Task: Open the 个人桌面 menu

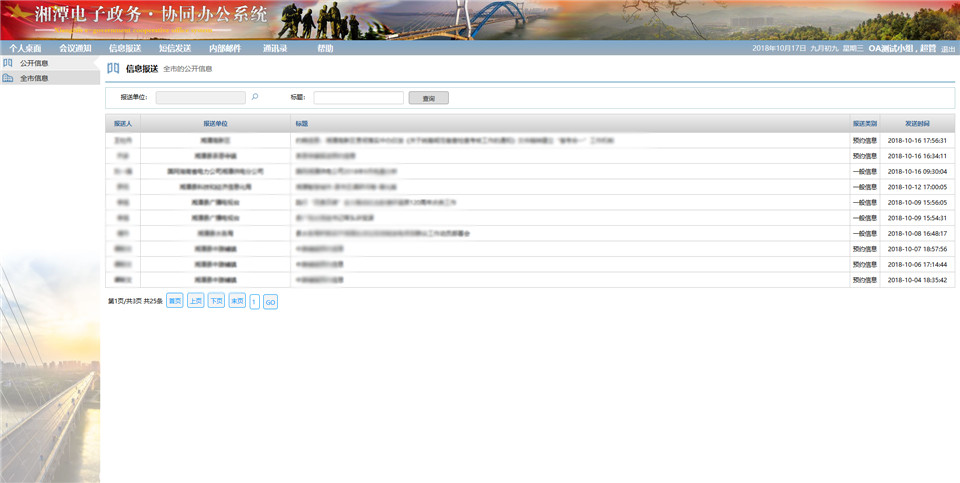Action: pyautogui.click(x=25, y=48)
